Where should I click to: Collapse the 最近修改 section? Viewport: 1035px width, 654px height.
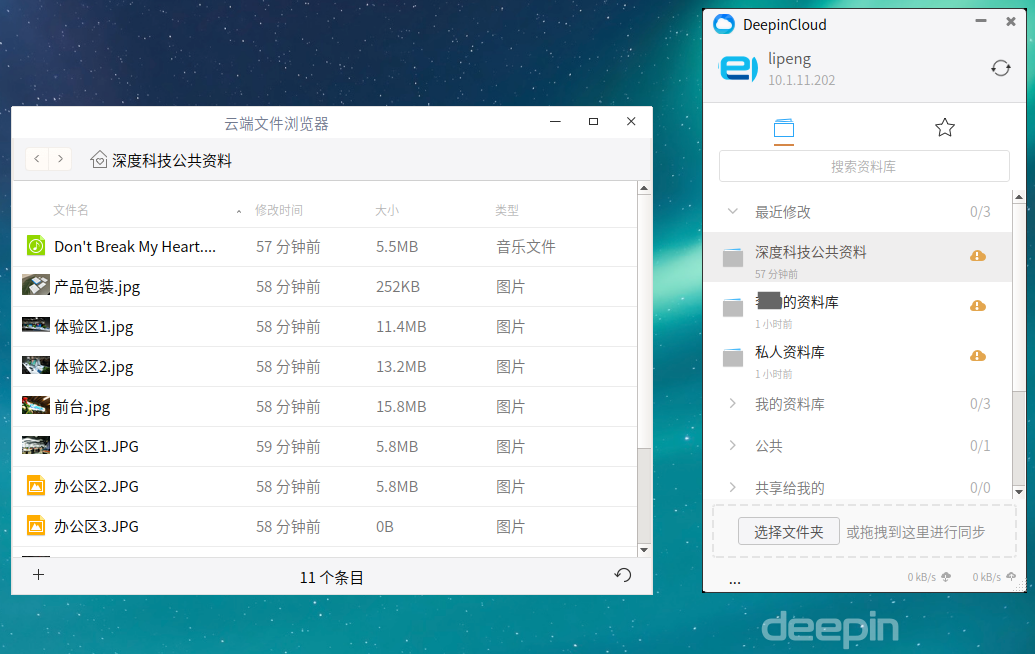click(x=732, y=211)
